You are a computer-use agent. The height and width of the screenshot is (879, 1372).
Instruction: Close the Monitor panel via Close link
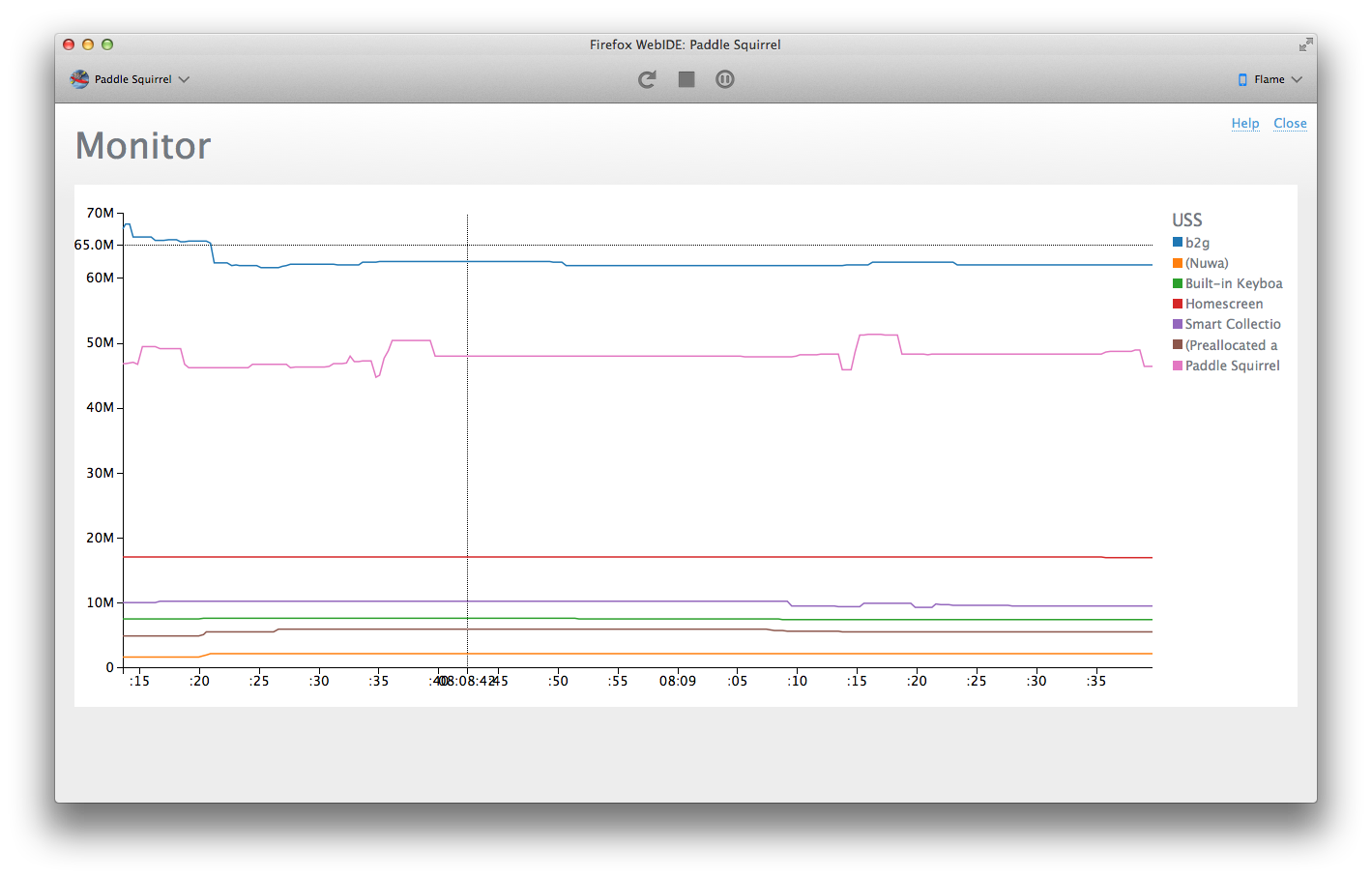1290,123
